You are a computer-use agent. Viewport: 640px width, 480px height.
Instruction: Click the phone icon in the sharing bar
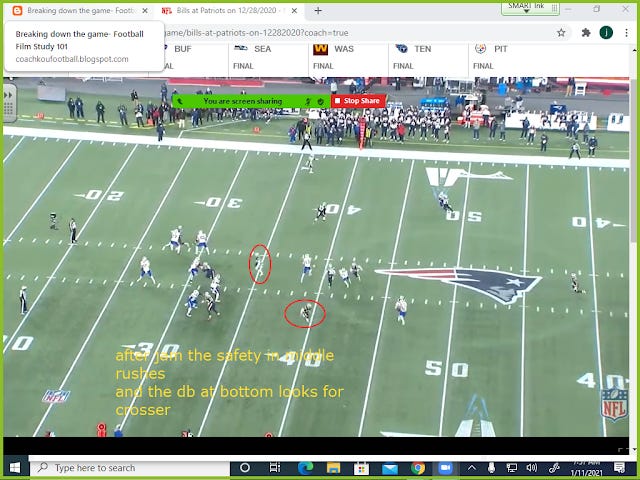(180, 101)
